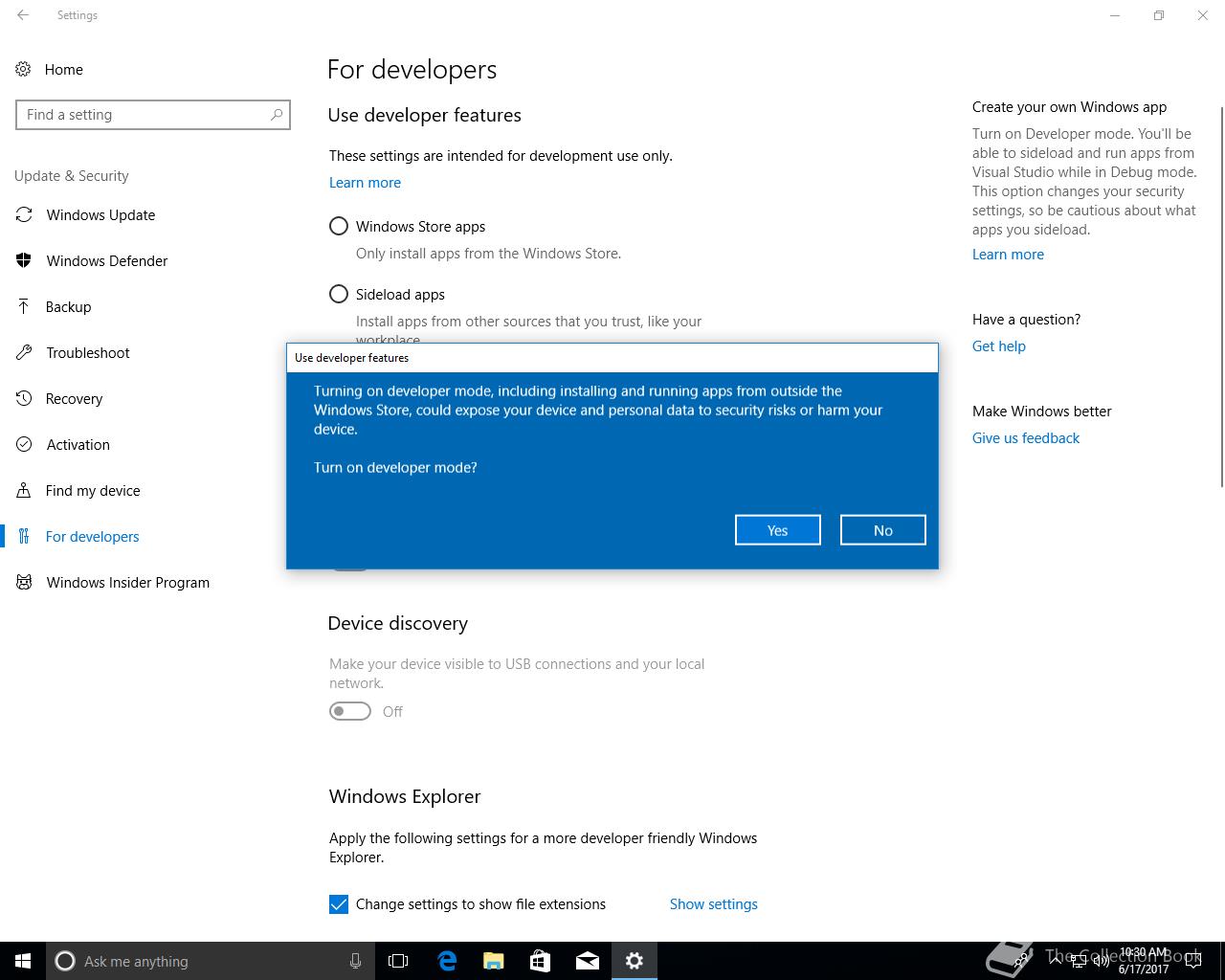The image size is (1225, 980).
Task: Click the Windows Update sync icon
Action: (x=24, y=214)
